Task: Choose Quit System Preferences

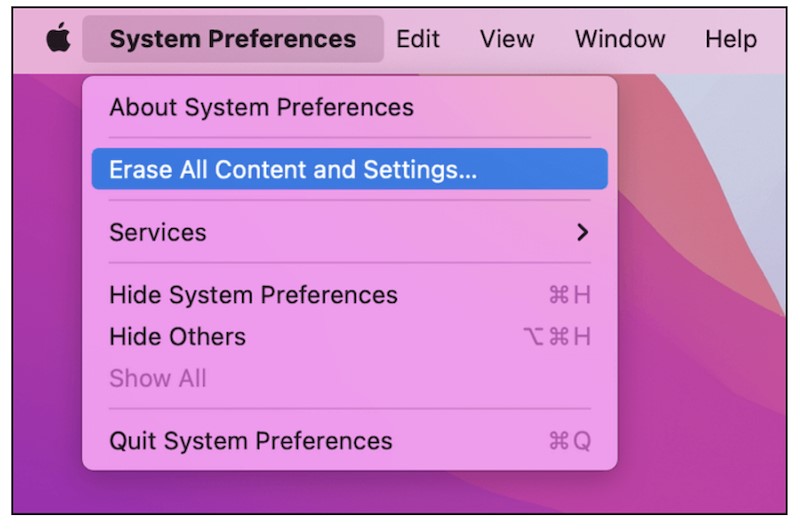Action: 250,441
